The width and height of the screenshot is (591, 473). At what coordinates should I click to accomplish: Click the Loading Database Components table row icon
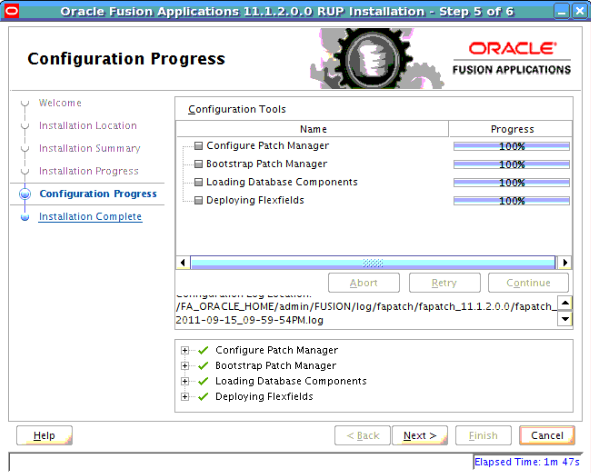click(x=198, y=182)
